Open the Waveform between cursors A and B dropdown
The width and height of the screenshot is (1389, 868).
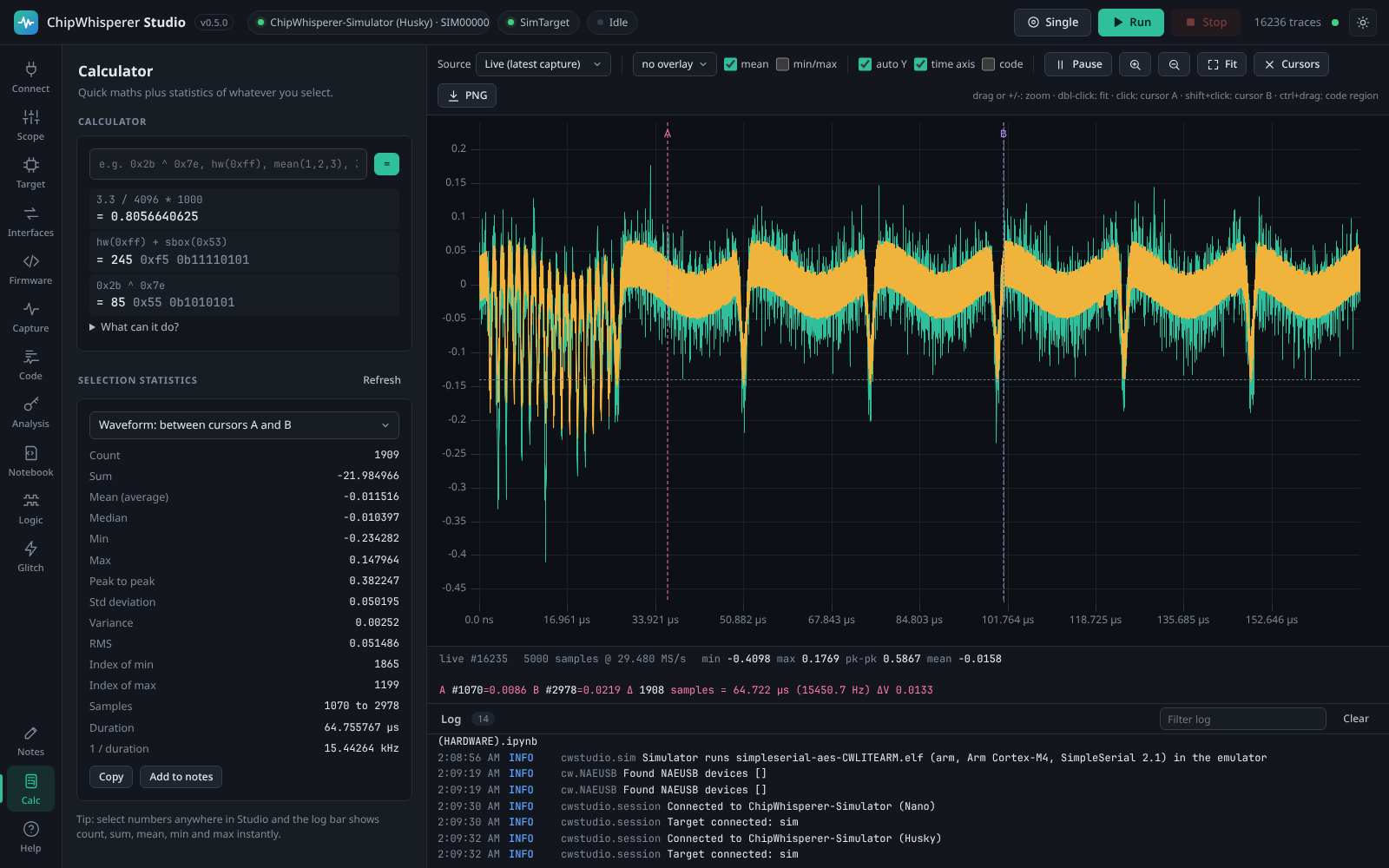tap(244, 425)
